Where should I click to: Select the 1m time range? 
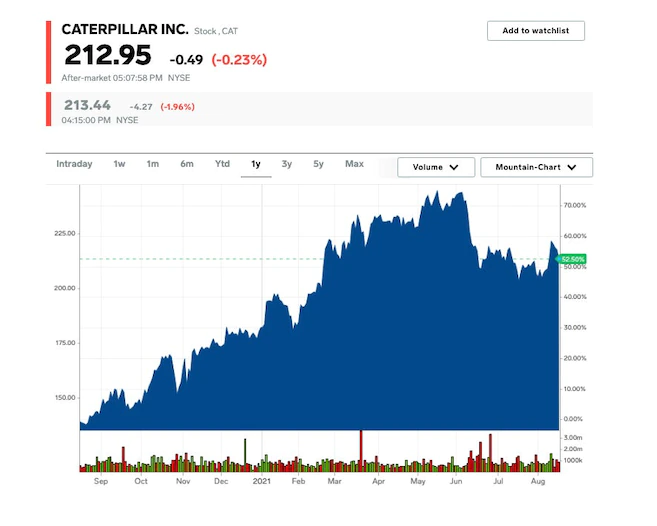point(153,164)
